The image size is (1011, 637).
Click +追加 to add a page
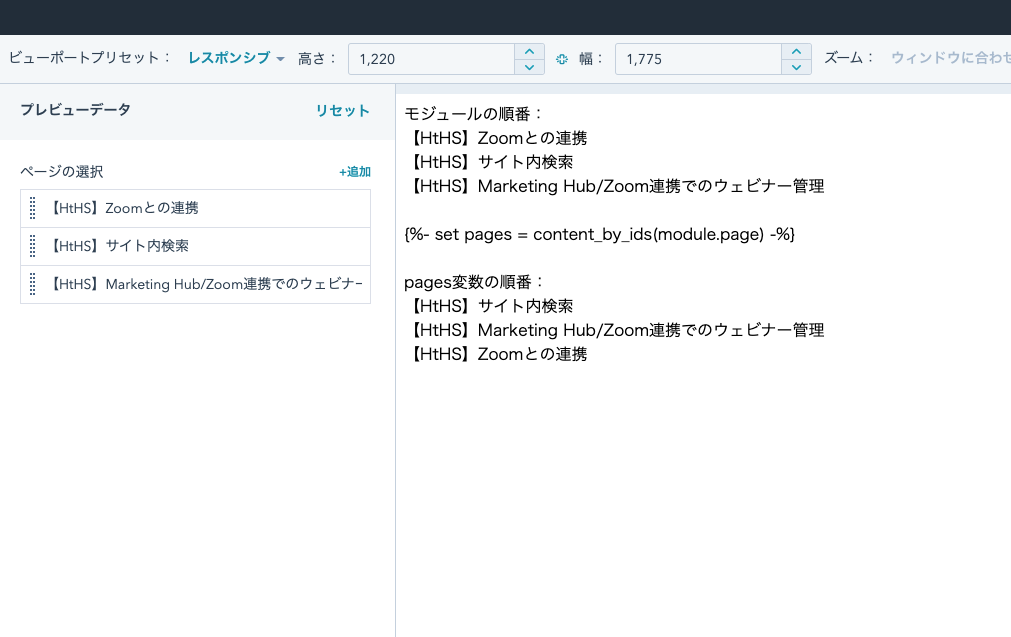354,172
